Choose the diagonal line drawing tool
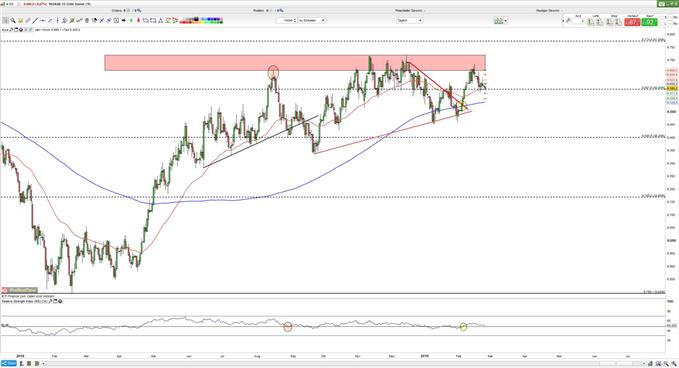The height and width of the screenshot is (368, 679). pyautogui.click(x=35, y=20)
